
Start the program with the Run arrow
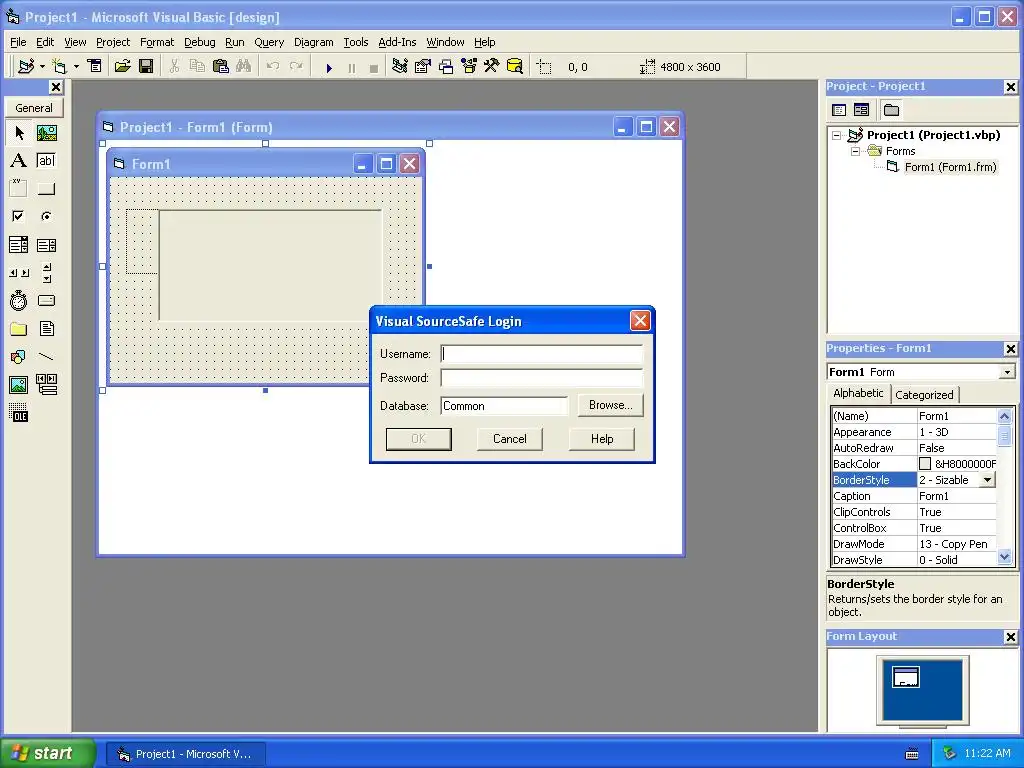pyautogui.click(x=329, y=67)
